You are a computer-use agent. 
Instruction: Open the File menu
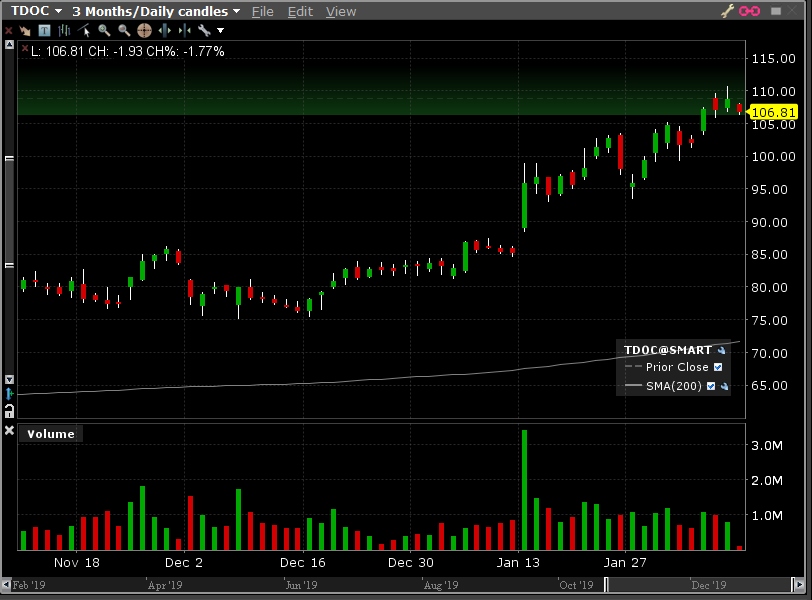(x=262, y=11)
